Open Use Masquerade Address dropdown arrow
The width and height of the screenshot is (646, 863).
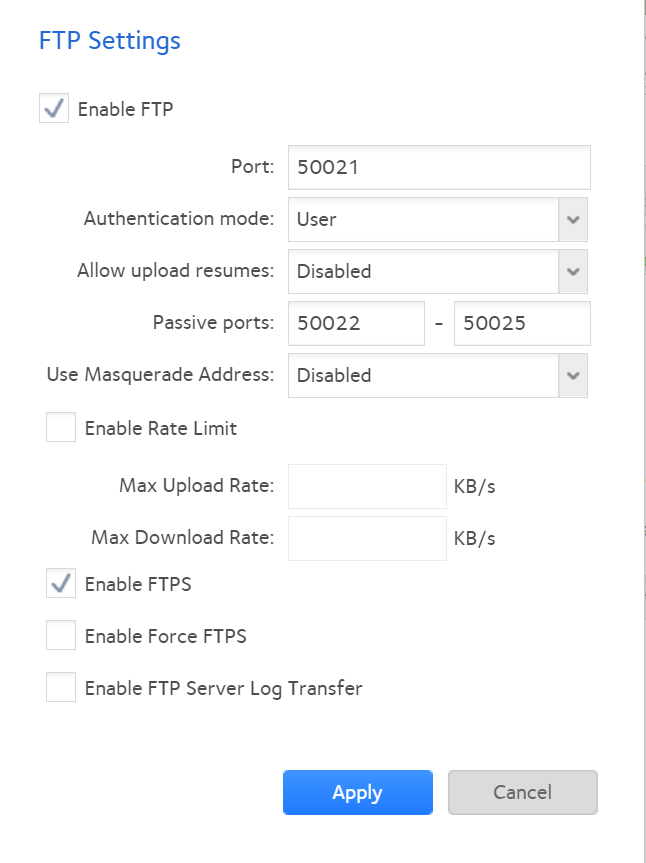pyautogui.click(x=572, y=376)
